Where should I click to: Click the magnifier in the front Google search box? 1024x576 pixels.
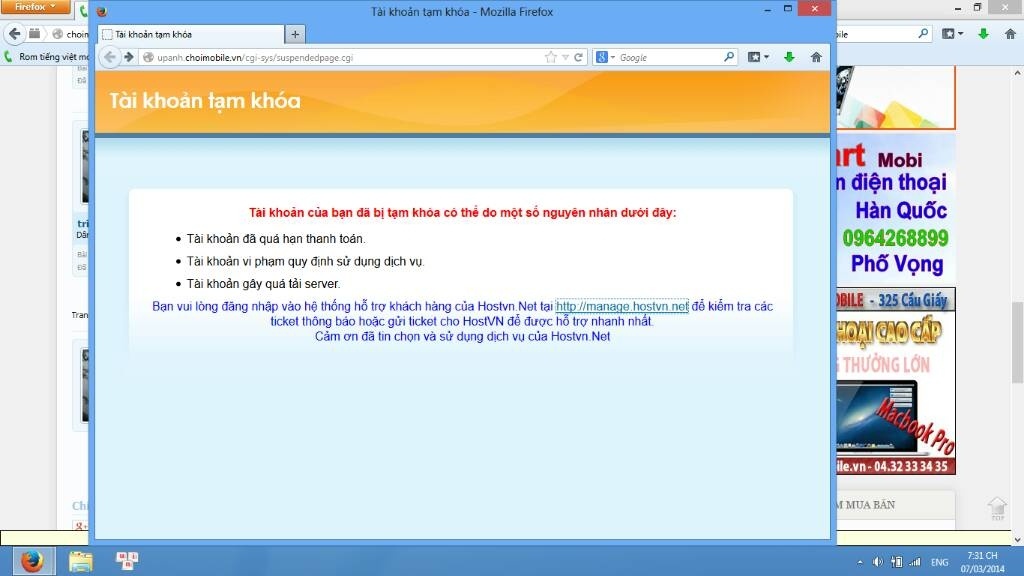(729, 57)
